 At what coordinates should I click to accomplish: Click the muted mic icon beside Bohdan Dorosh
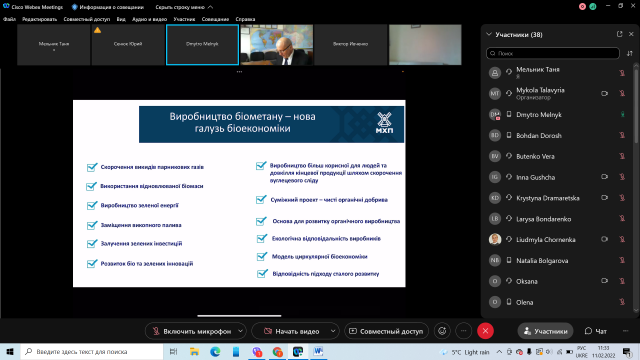click(622, 135)
